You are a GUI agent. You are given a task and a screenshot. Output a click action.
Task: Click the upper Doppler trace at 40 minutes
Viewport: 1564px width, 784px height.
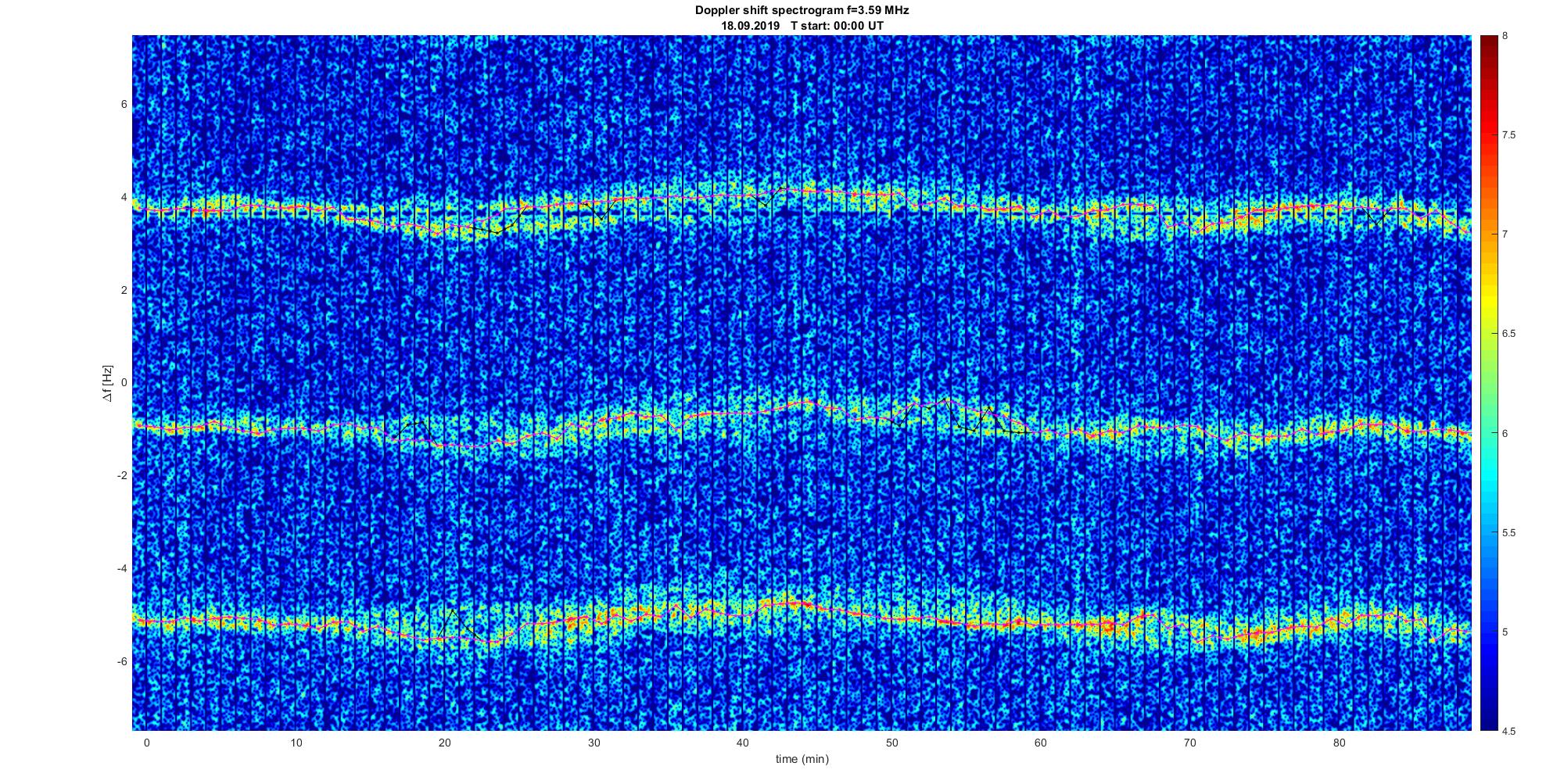coord(743,195)
